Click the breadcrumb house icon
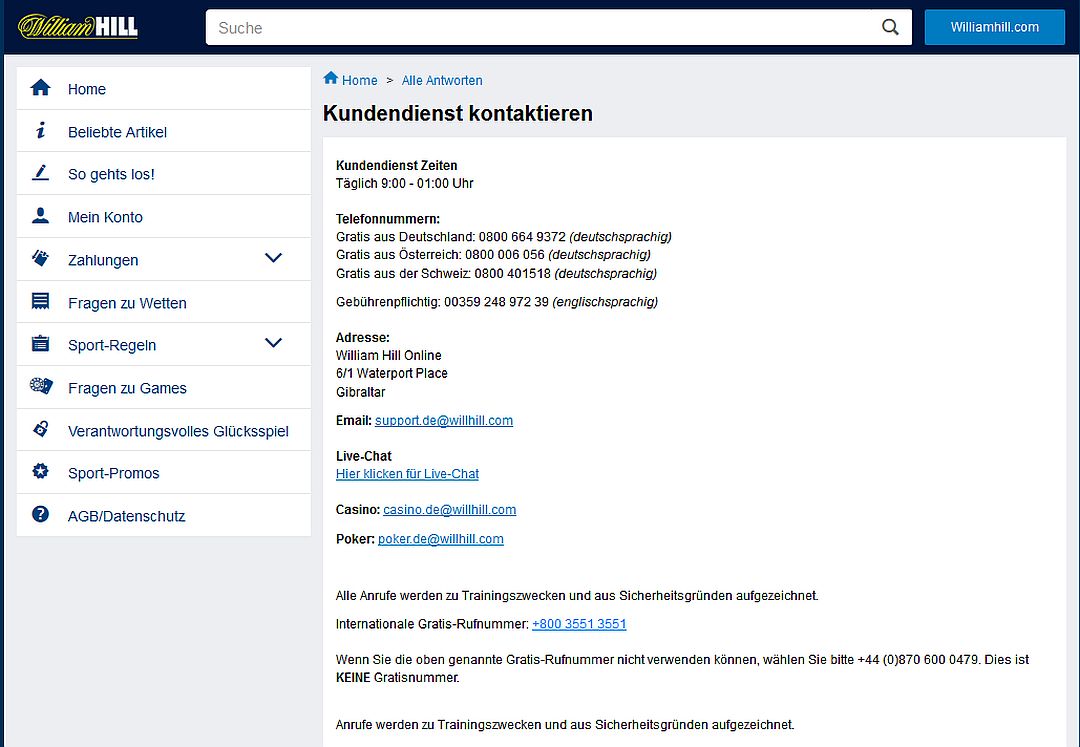Viewport: 1080px width, 747px height. [x=331, y=78]
